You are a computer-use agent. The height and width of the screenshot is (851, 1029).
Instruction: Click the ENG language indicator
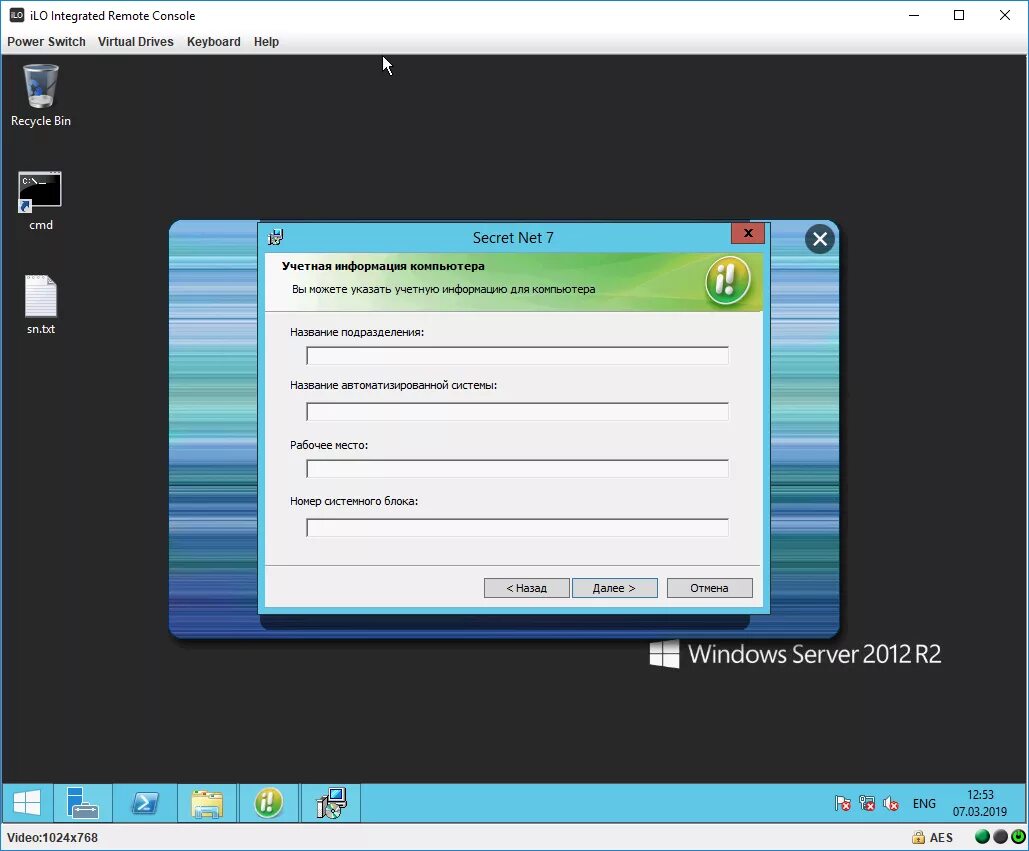[924, 803]
